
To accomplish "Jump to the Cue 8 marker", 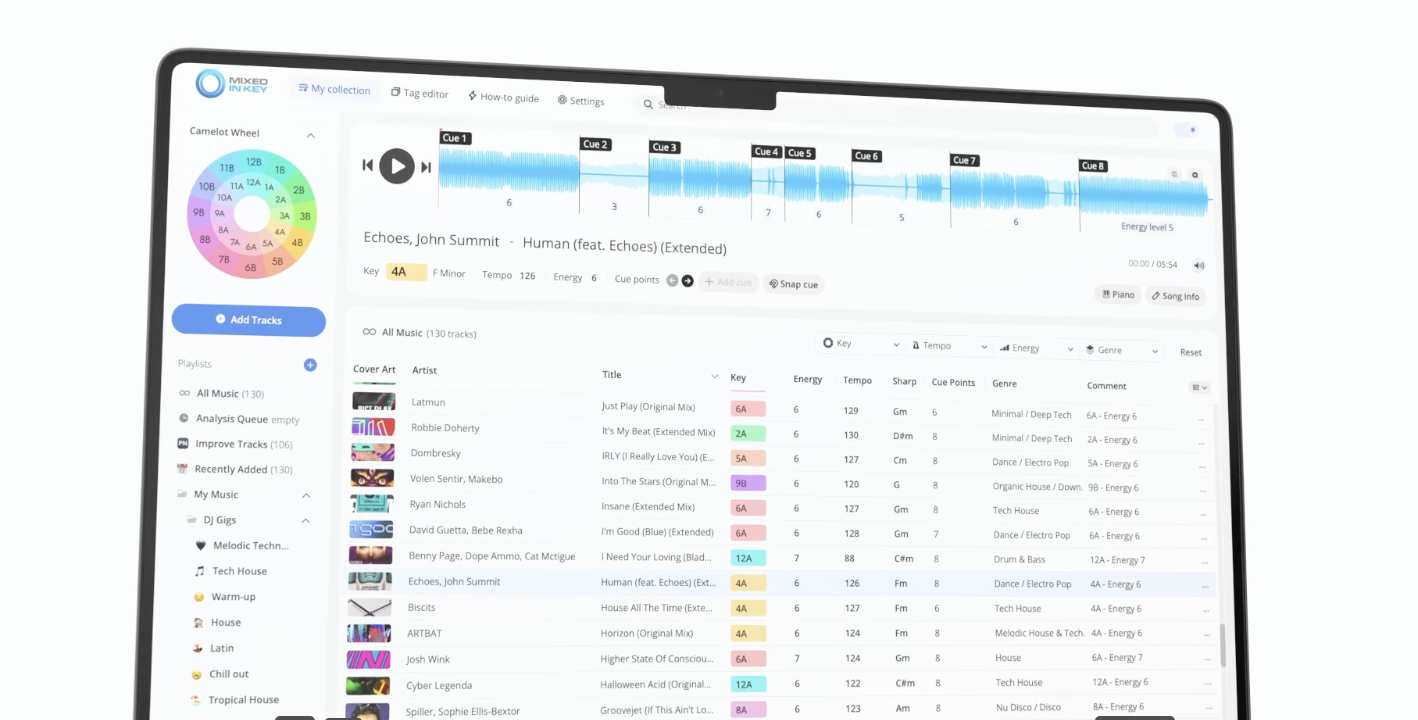I will pyautogui.click(x=1093, y=166).
